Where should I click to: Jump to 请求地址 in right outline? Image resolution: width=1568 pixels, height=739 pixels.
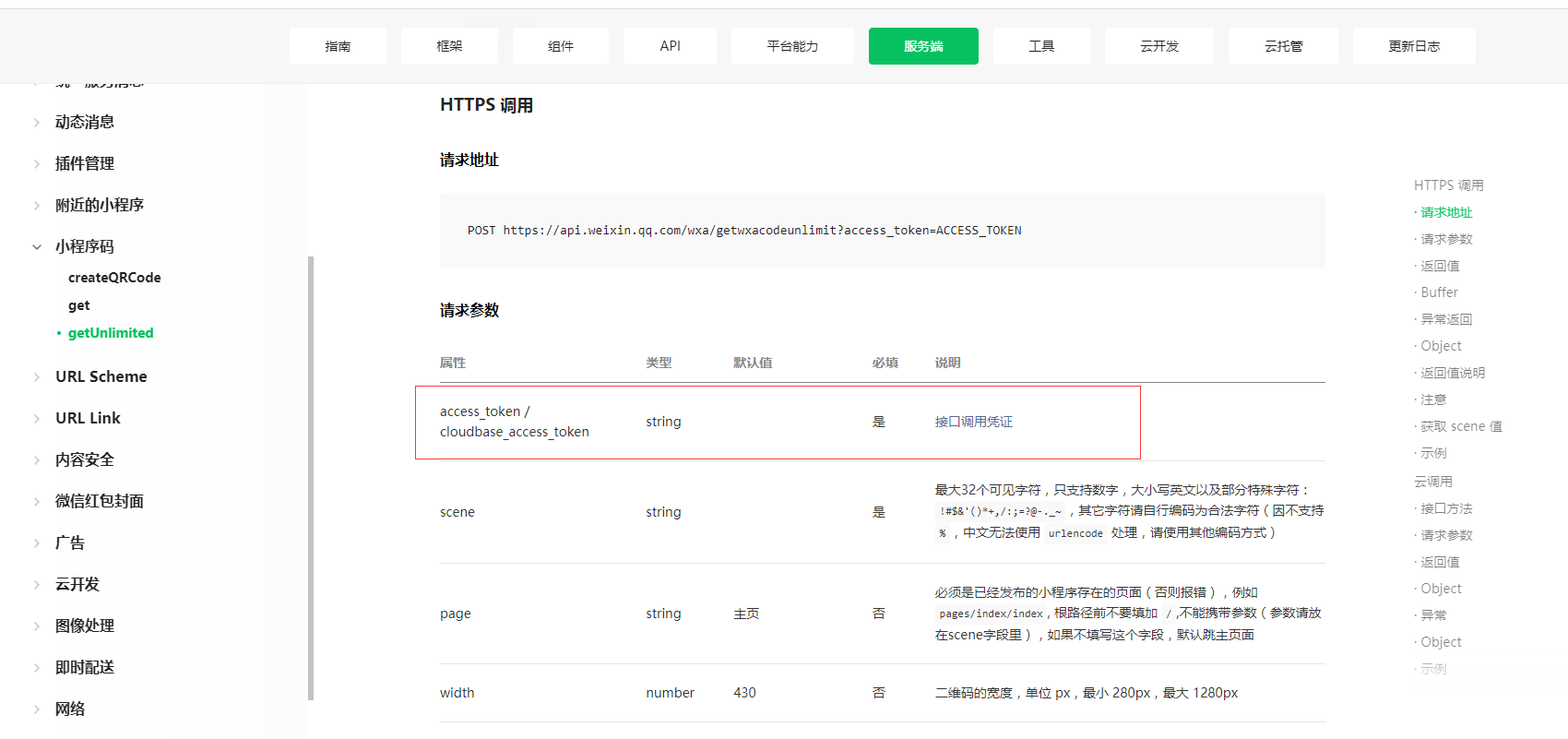[x=1446, y=212]
